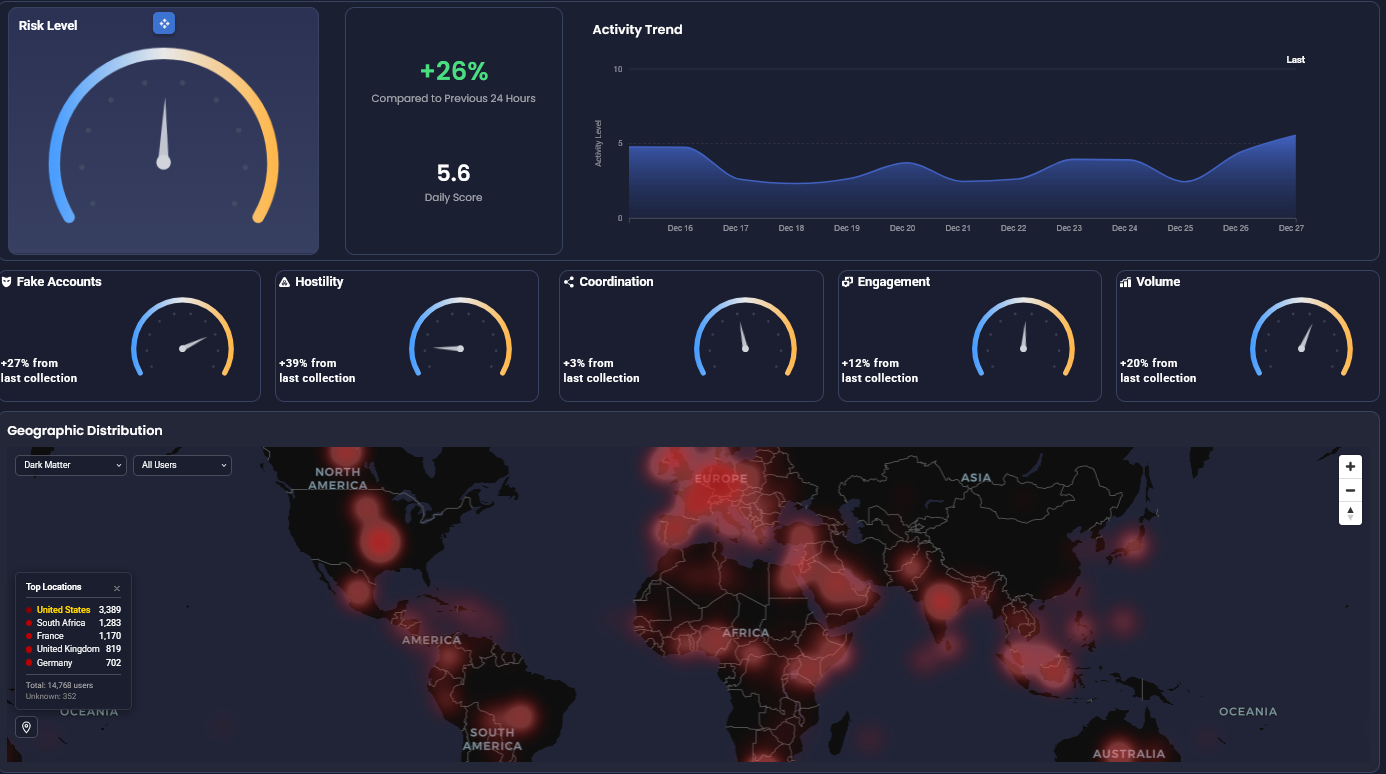Click the 5.6 Daily Score value
Image resolution: width=1386 pixels, height=774 pixels.
tap(454, 173)
